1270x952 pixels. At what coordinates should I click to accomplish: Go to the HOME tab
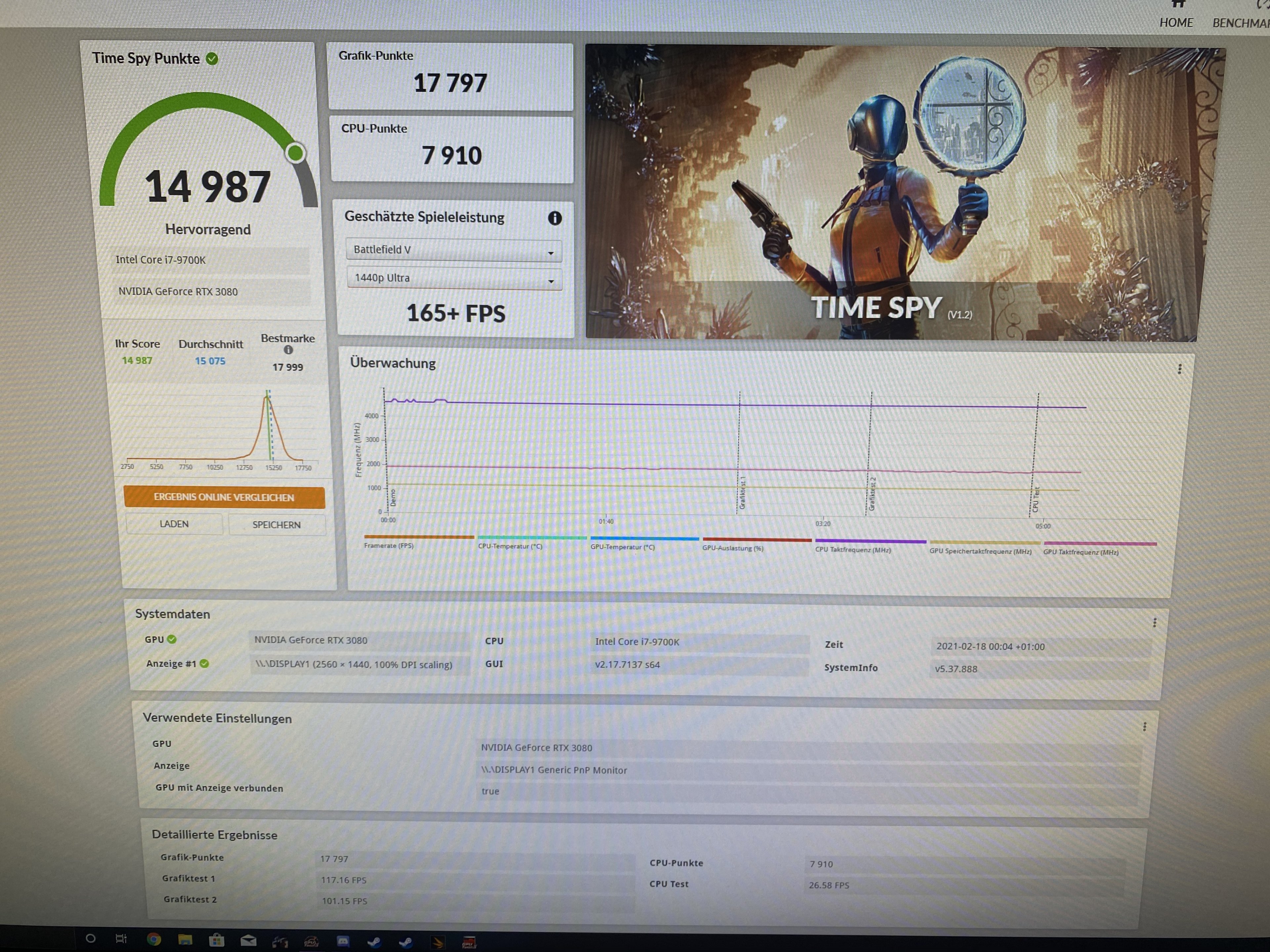(x=1176, y=22)
